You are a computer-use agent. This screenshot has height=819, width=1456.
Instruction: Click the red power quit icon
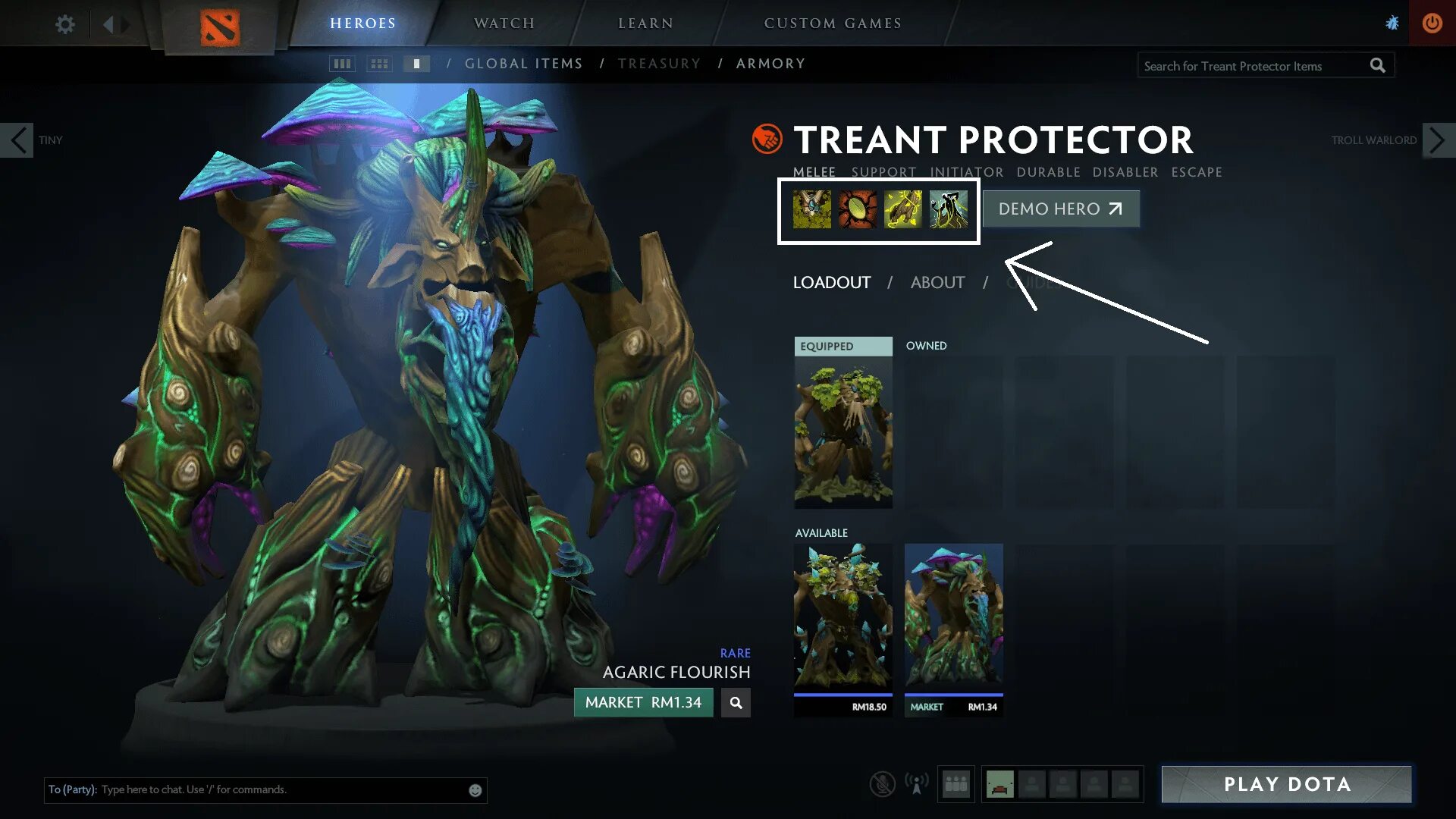point(1432,23)
